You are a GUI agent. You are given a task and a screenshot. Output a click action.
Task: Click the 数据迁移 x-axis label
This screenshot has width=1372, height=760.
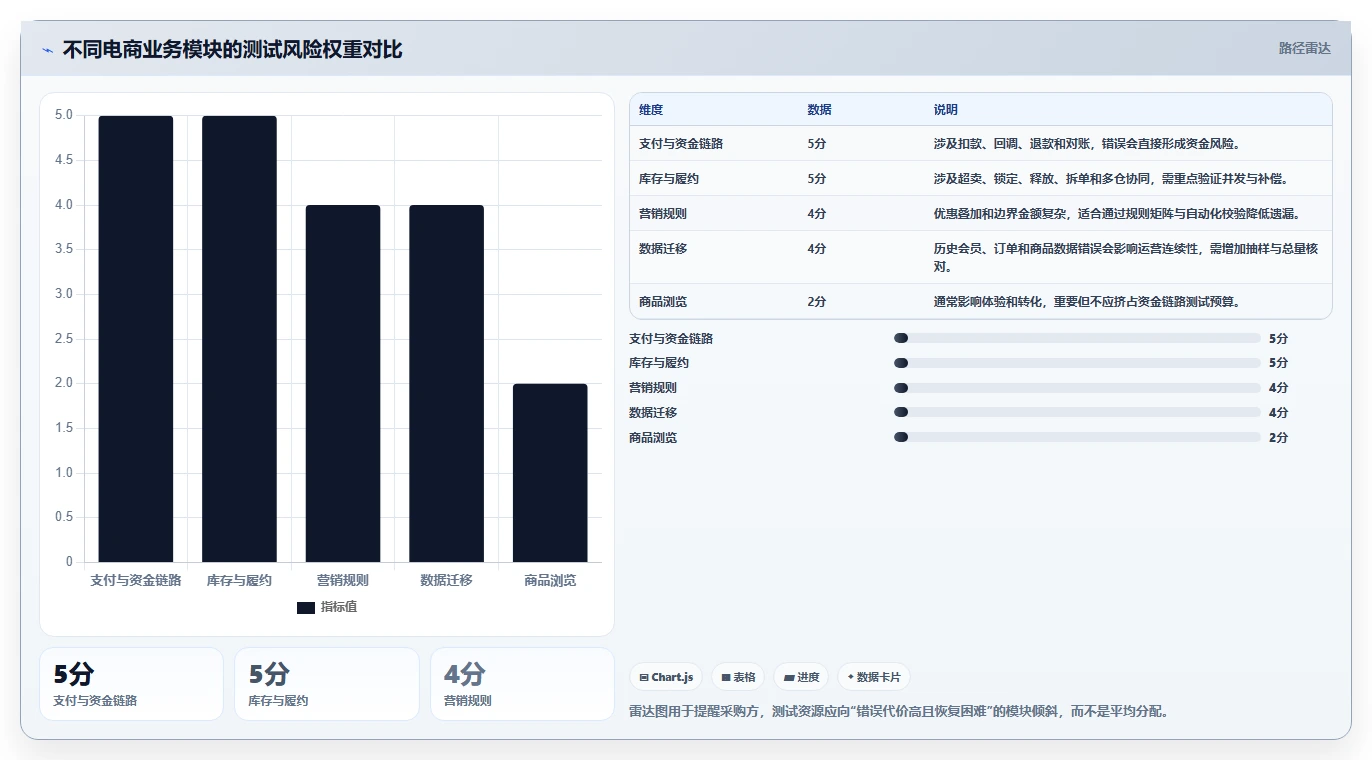click(x=446, y=580)
